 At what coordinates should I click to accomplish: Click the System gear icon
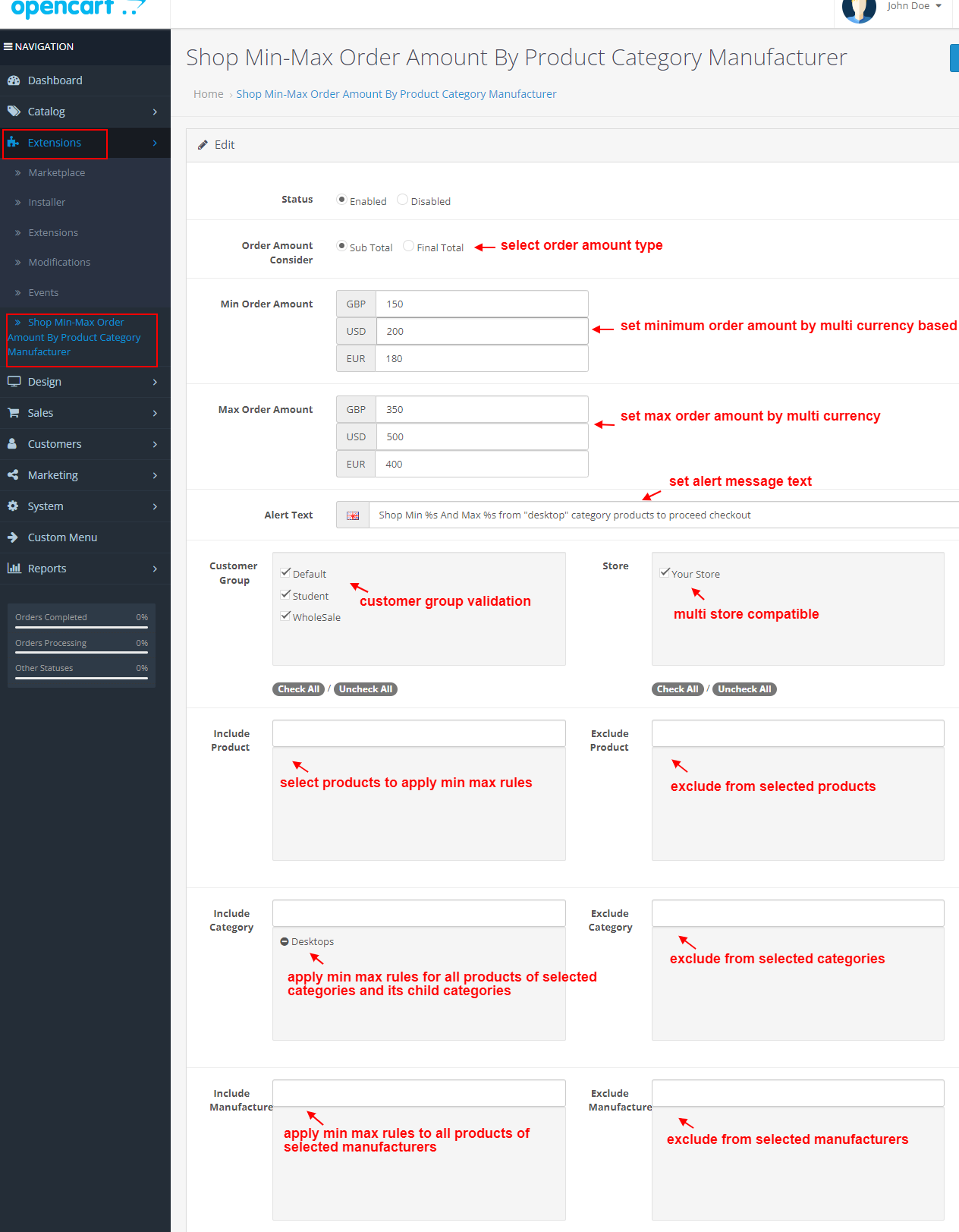point(13,506)
